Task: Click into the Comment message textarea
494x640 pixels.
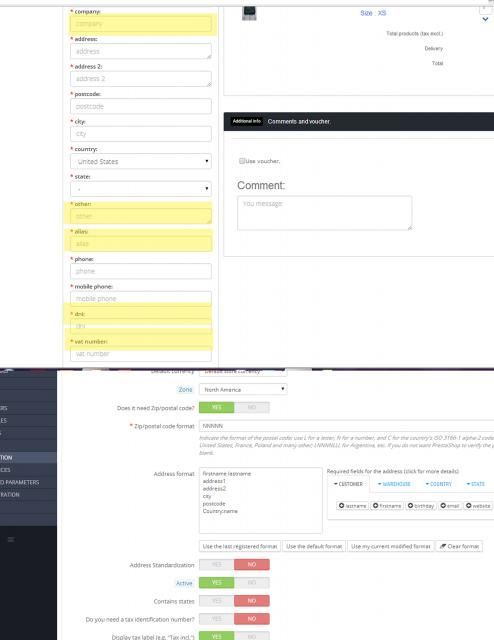Action: [x=325, y=213]
